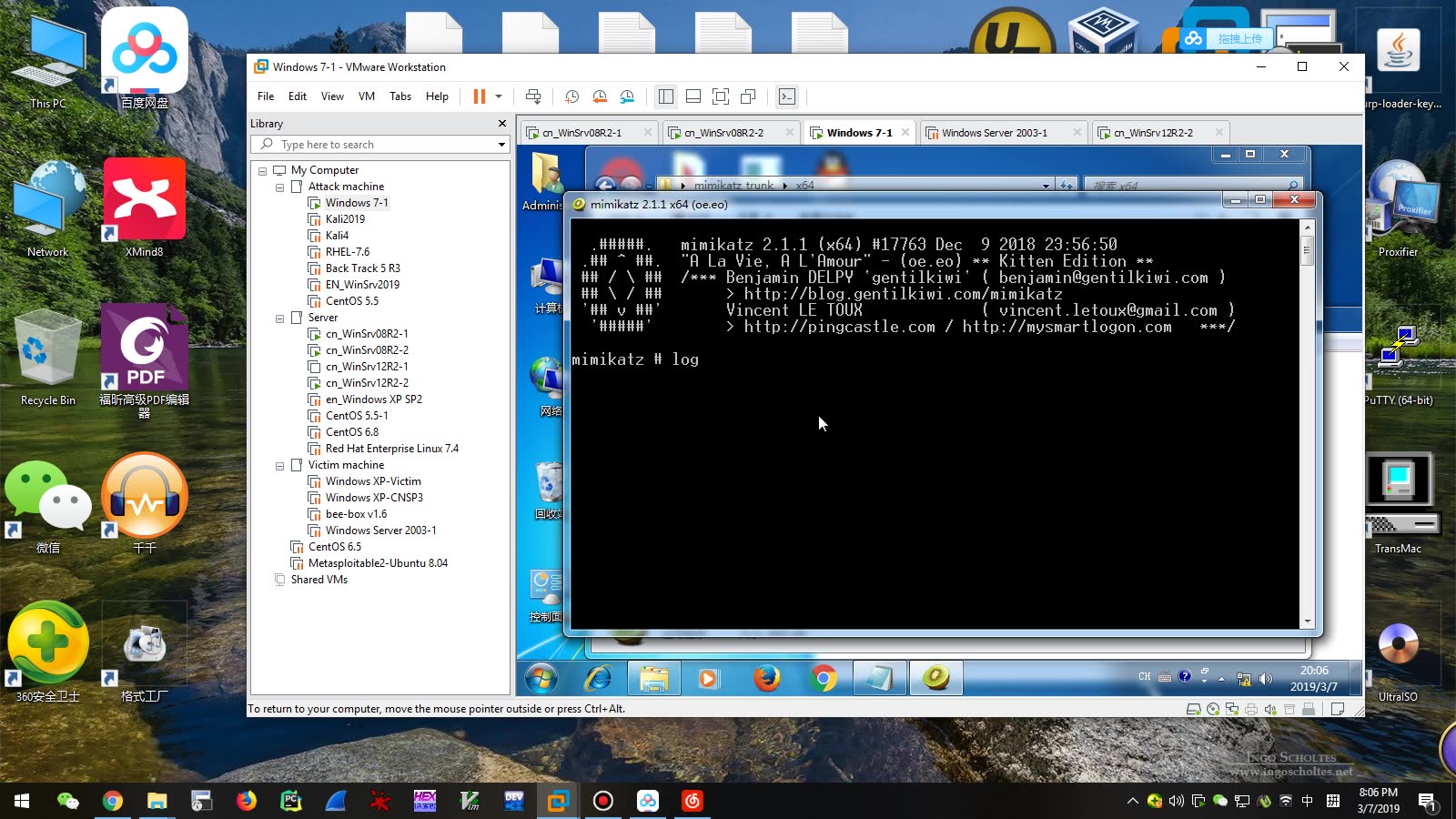
Task: Open the Edit menu
Action: point(298,96)
